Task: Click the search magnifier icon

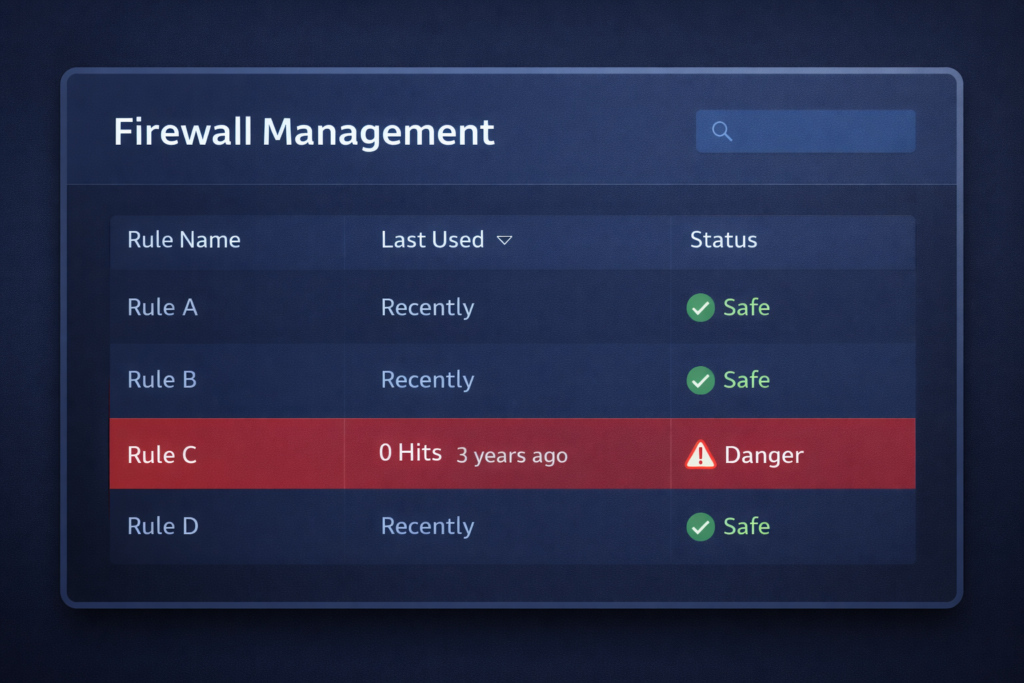Action: 722,130
